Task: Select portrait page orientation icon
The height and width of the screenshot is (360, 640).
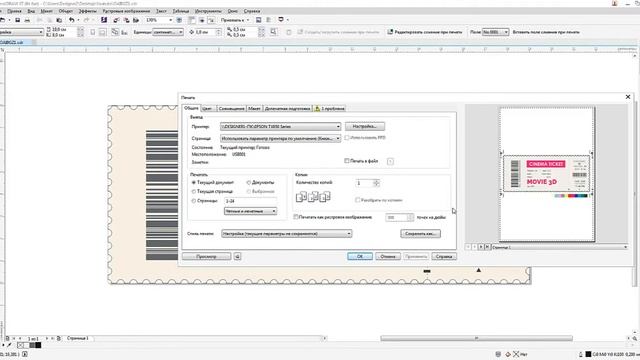Action: point(93,32)
